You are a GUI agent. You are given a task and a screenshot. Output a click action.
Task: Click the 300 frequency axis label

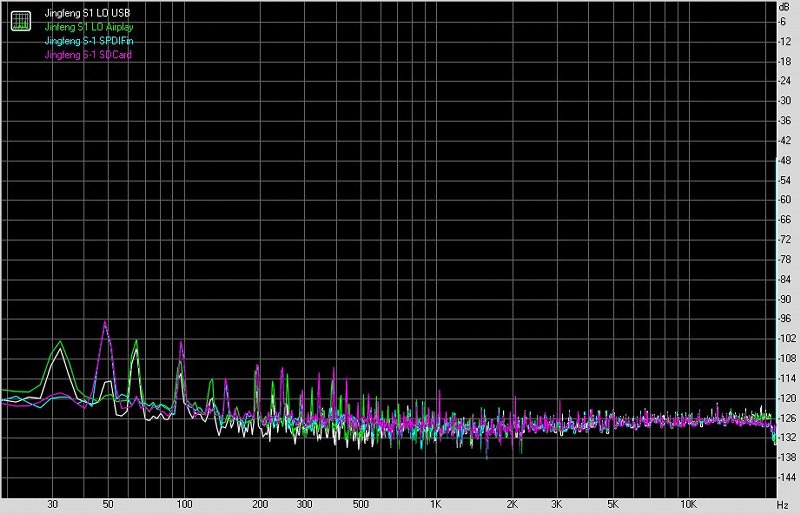[x=305, y=504]
